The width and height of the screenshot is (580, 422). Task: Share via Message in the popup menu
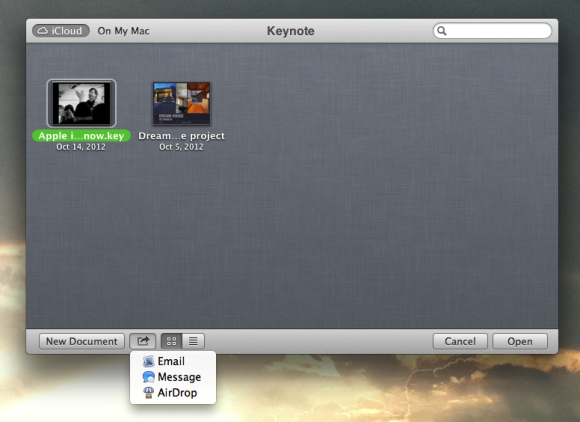(173, 377)
